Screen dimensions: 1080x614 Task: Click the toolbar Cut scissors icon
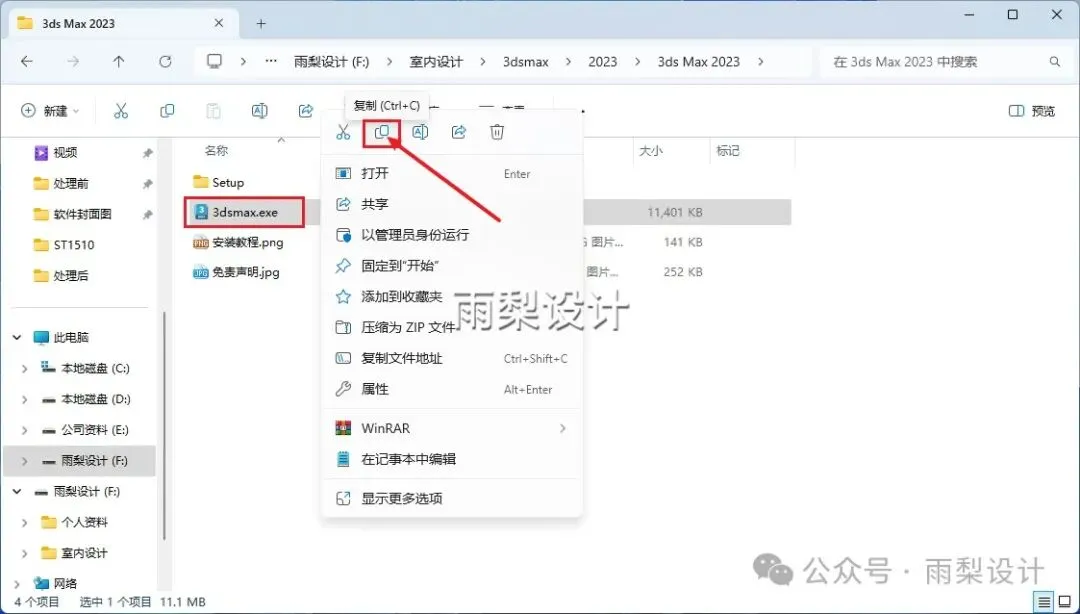point(121,111)
